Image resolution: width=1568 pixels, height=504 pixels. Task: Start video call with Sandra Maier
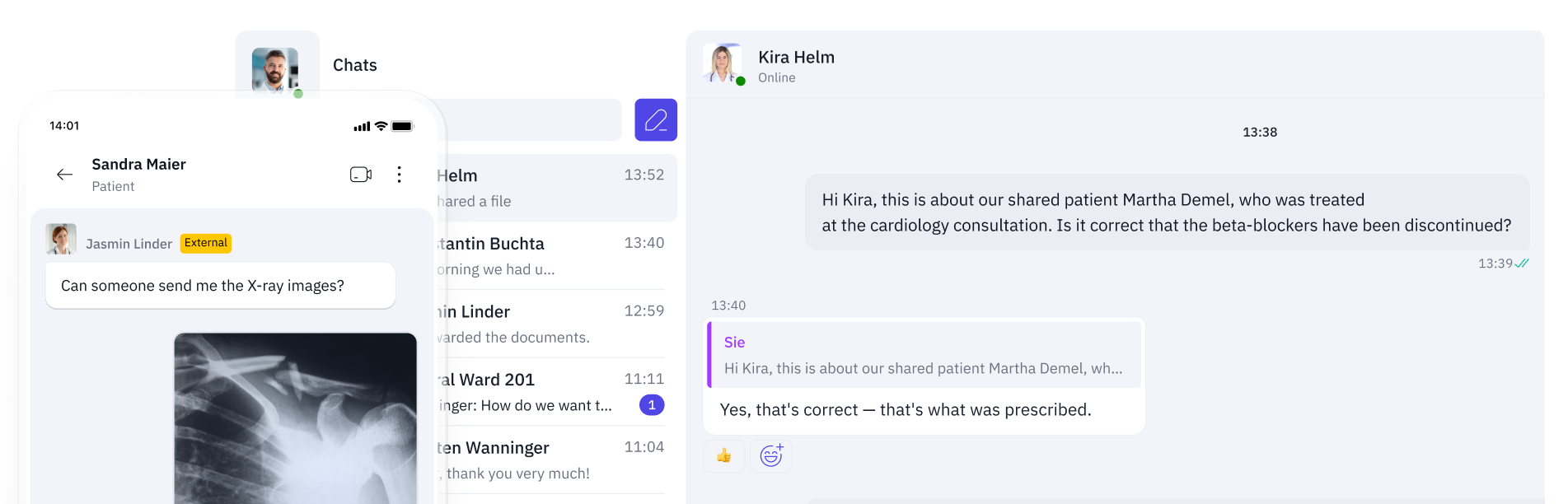point(361,175)
